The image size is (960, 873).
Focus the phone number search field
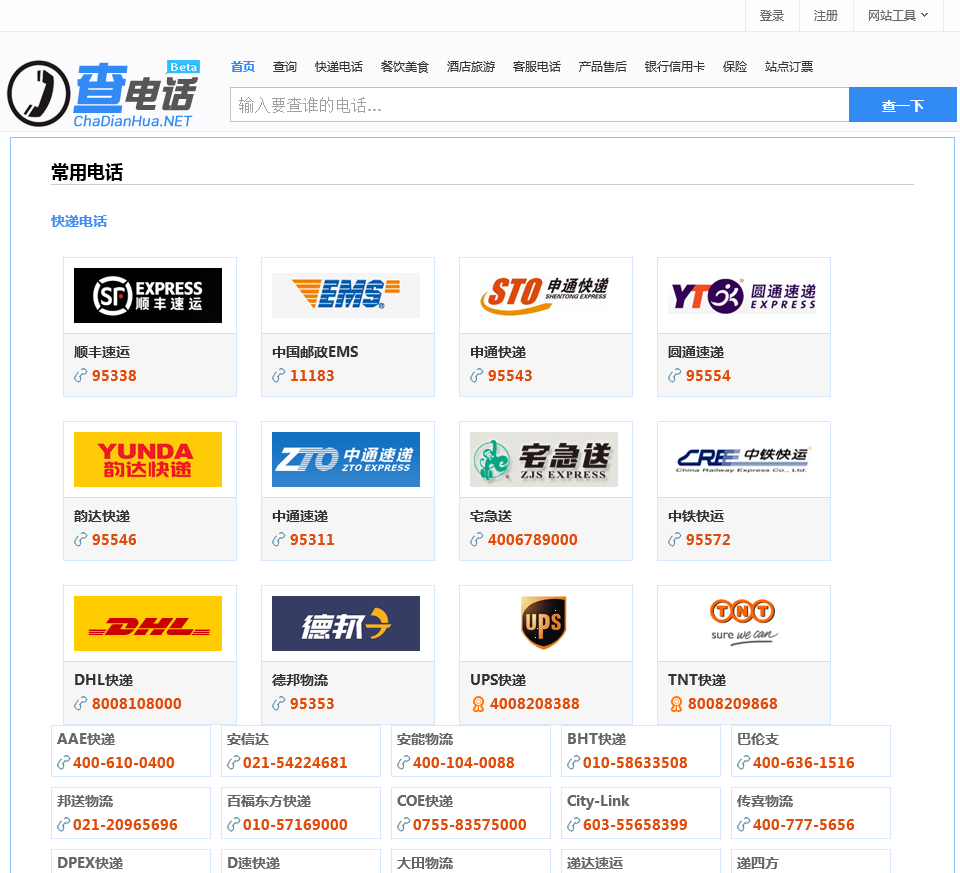tap(539, 105)
